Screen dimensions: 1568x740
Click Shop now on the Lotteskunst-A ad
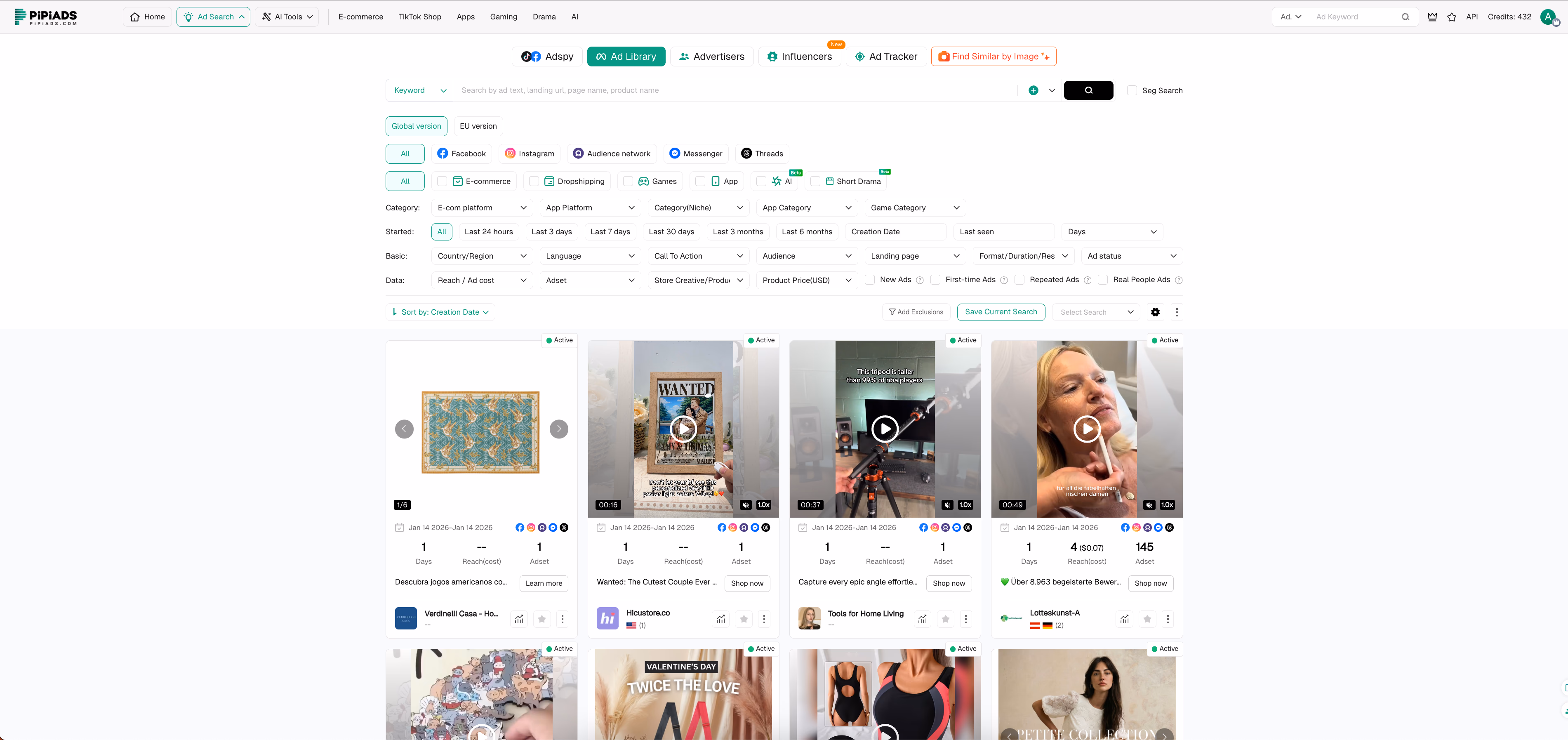[x=1151, y=583]
